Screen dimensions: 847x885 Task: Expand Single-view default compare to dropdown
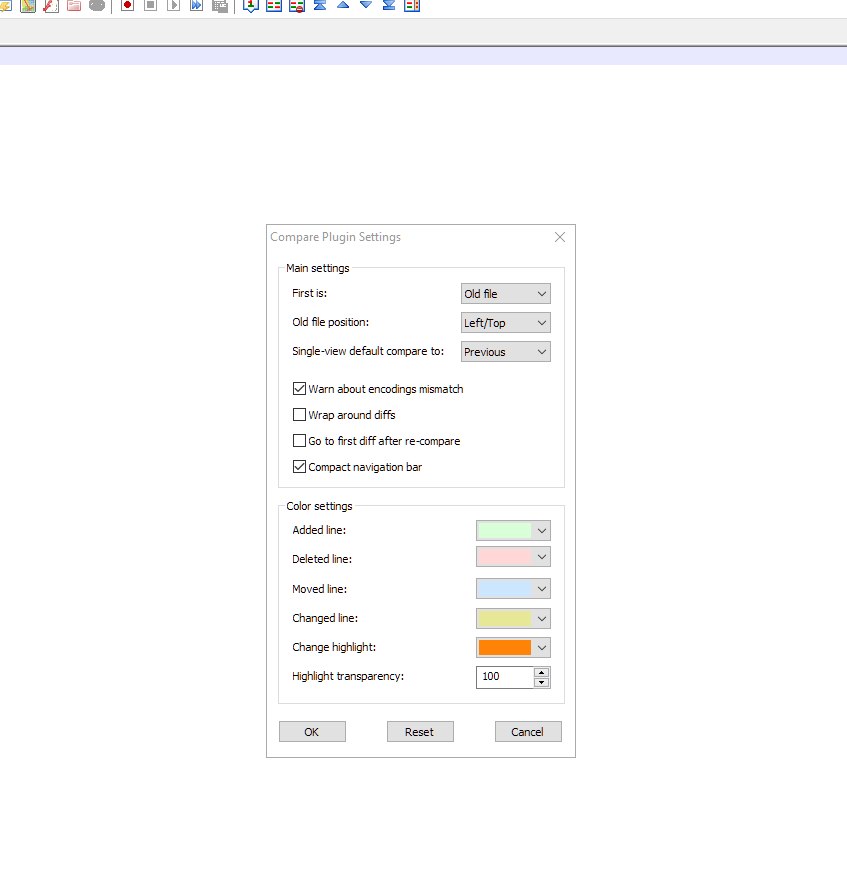pyautogui.click(x=506, y=352)
